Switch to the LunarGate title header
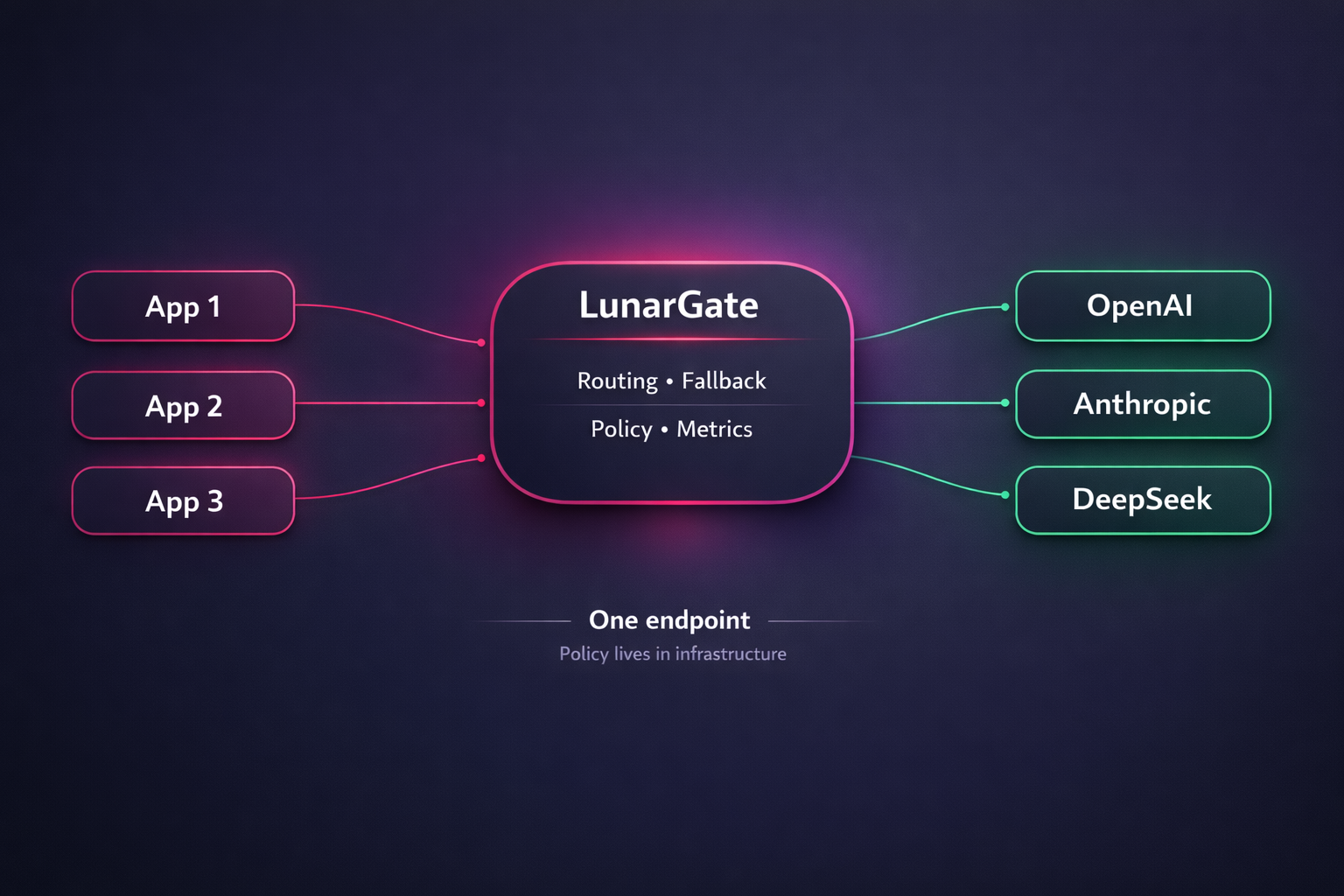This screenshot has width=1344, height=896. pos(669,305)
